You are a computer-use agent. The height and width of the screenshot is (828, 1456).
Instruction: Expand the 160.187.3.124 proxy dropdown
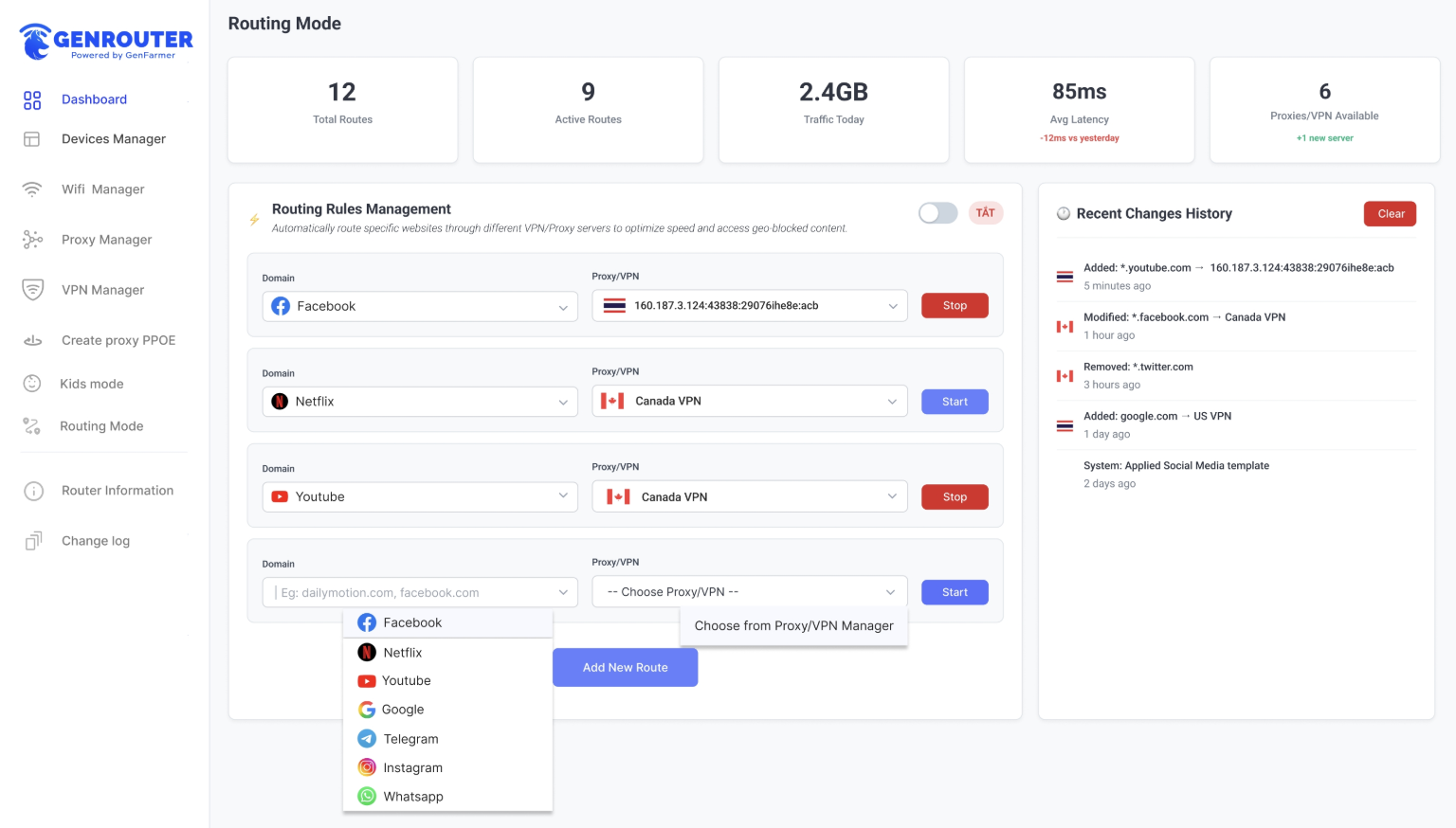click(x=750, y=306)
